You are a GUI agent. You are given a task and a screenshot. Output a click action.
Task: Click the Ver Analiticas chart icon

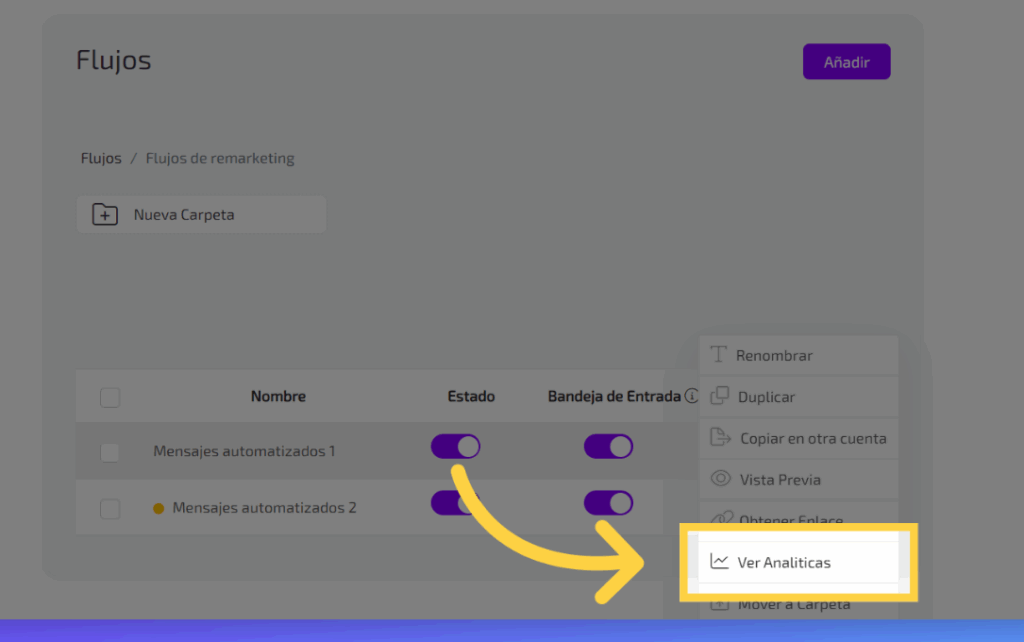pos(719,562)
